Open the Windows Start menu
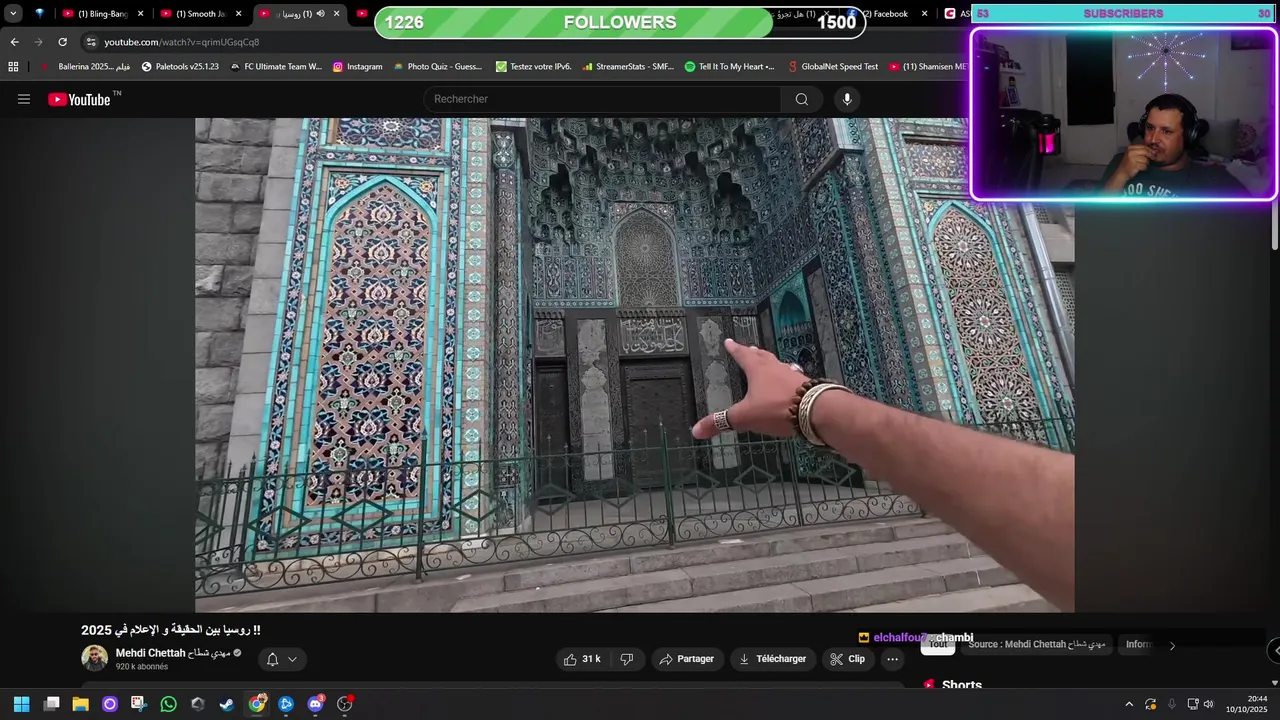The image size is (1280, 720). (21, 704)
